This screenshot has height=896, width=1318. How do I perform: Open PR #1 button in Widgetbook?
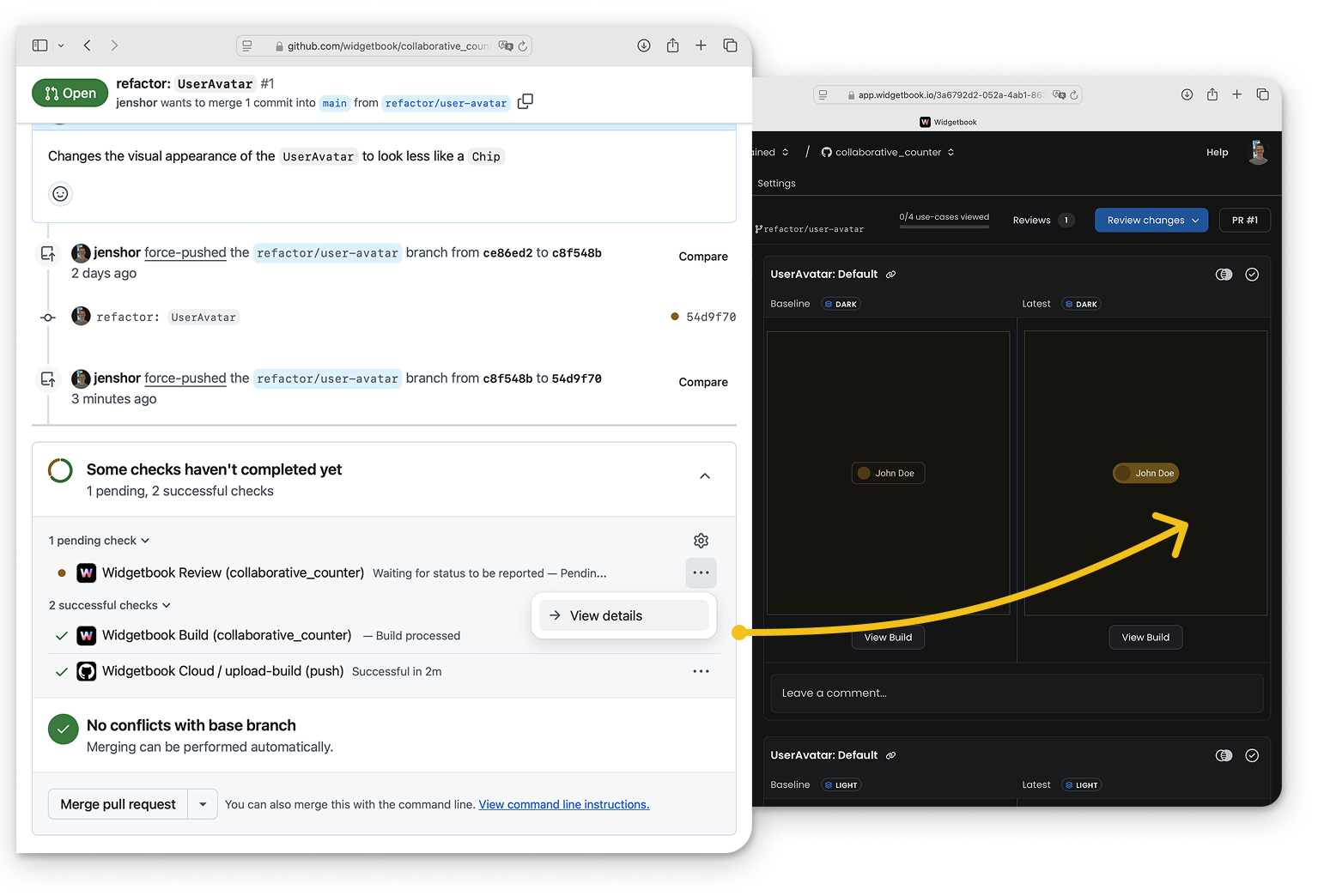click(x=1245, y=221)
